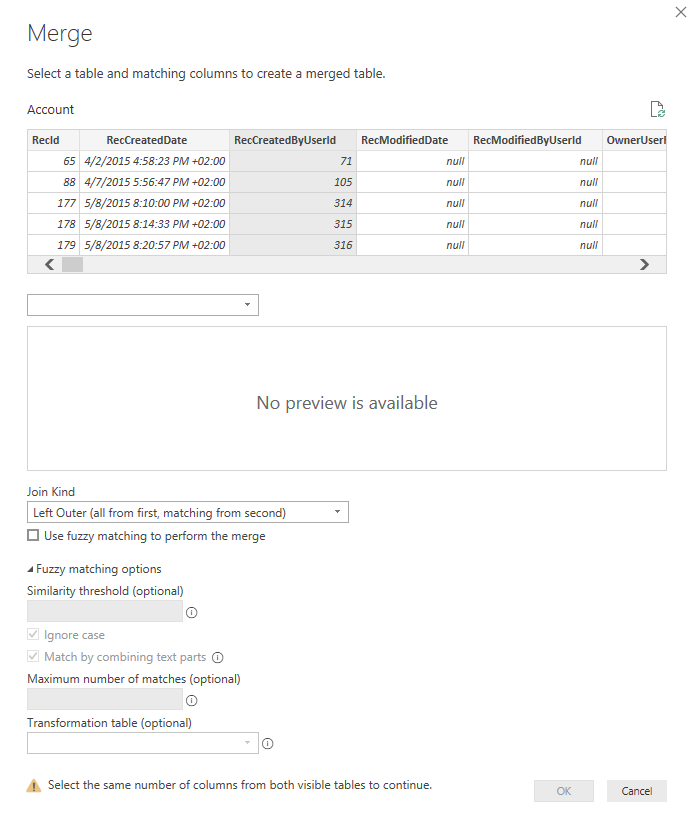Click the Cancel button
The width and height of the screenshot is (694, 824).
[636, 791]
